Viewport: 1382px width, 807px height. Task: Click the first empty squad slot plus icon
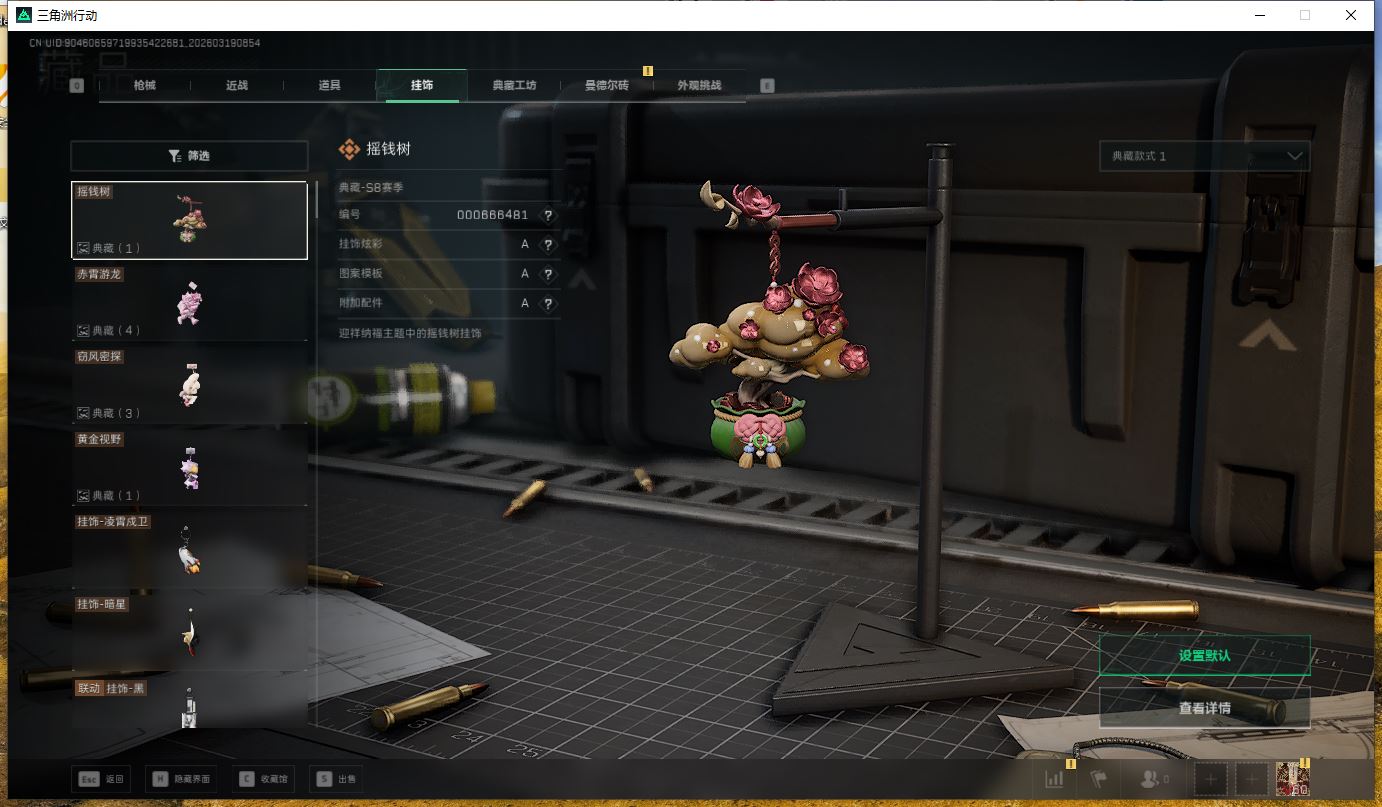click(1211, 779)
